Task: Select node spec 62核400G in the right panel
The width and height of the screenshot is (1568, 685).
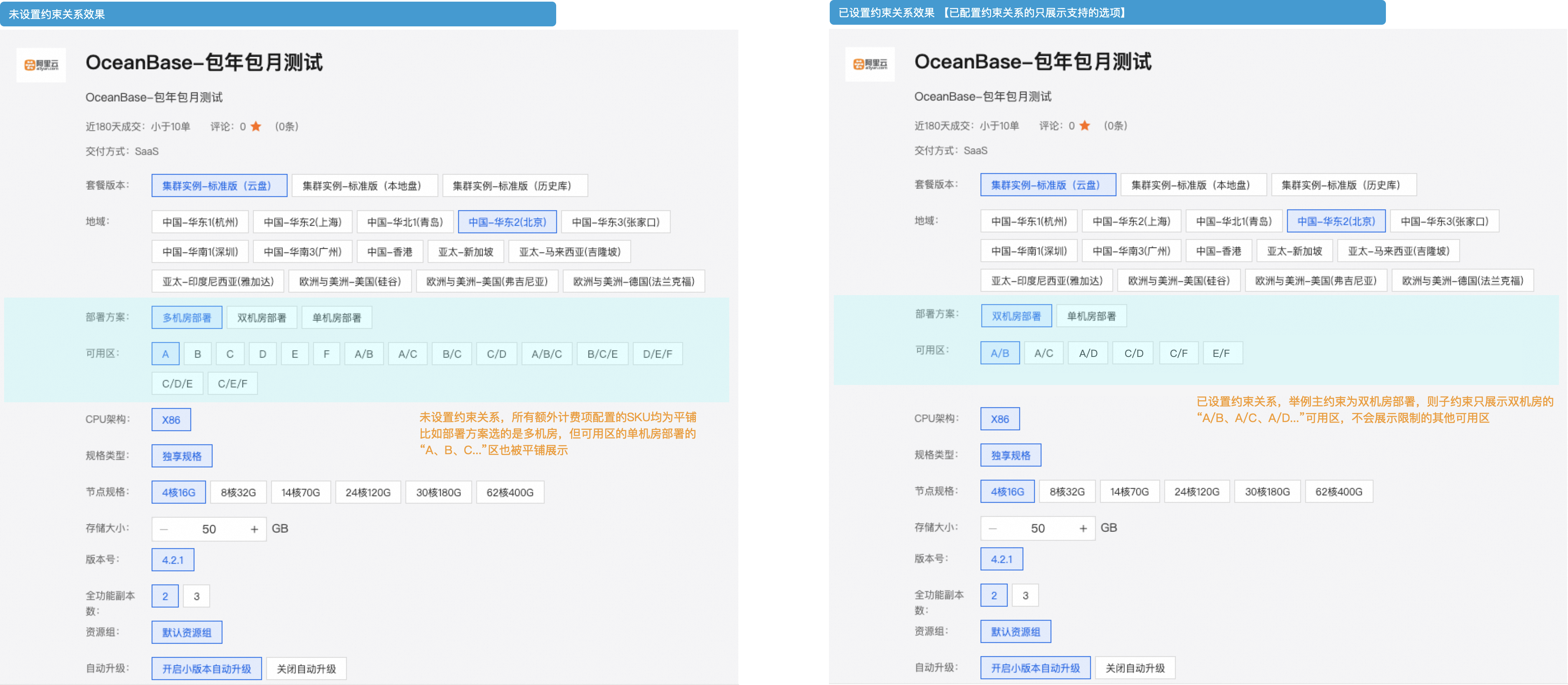Action: pyautogui.click(x=1339, y=491)
